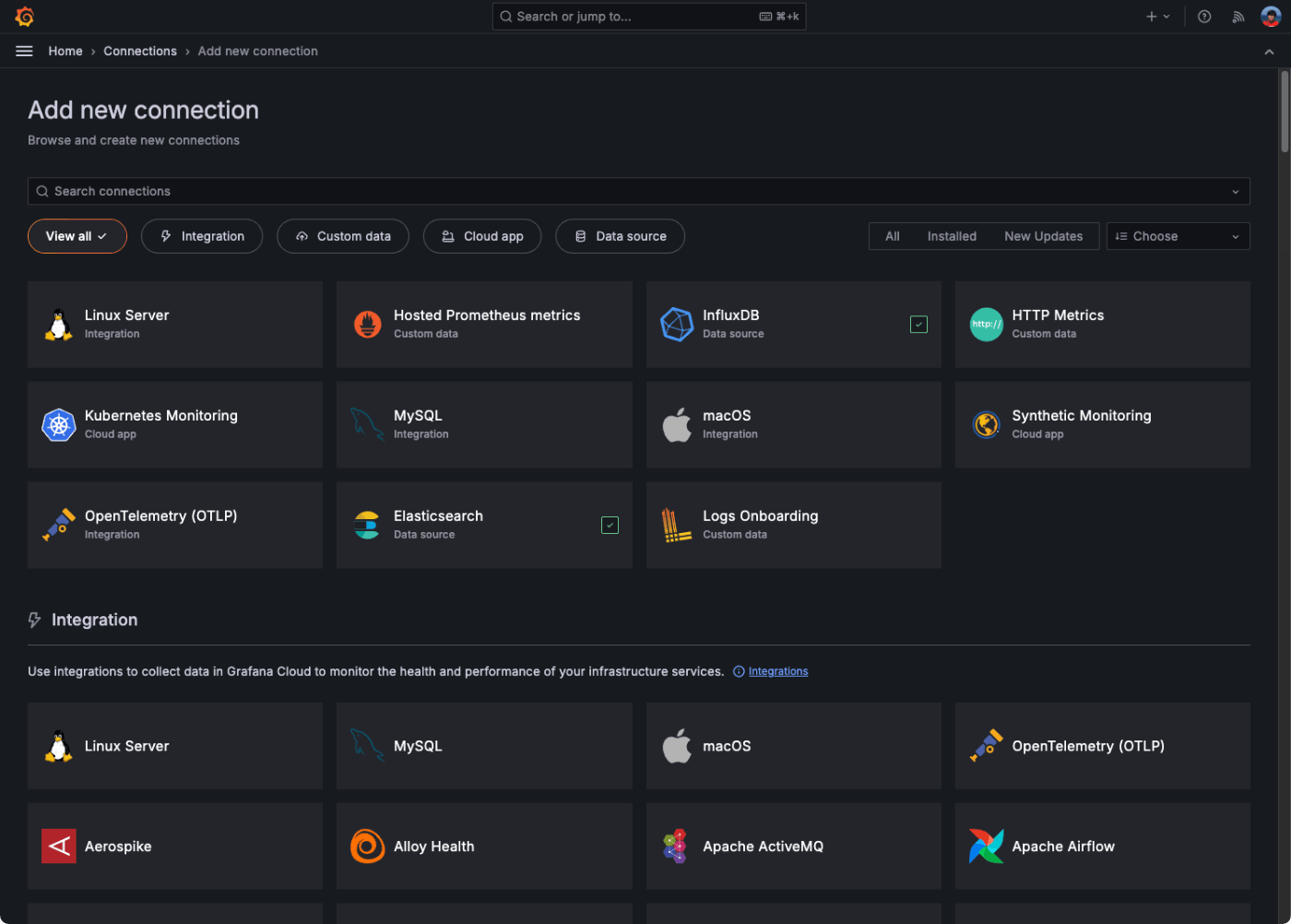Click the Apache Airflow pinwheel icon
The image size is (1291, 924).
(986, 846)
